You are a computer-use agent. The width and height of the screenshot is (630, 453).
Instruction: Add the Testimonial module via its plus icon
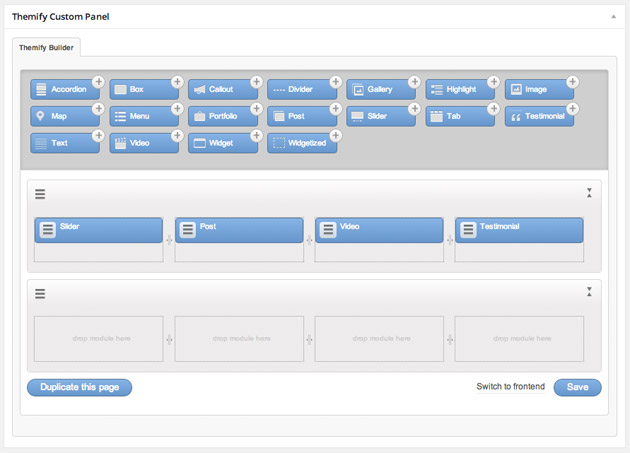coord(573,109)
